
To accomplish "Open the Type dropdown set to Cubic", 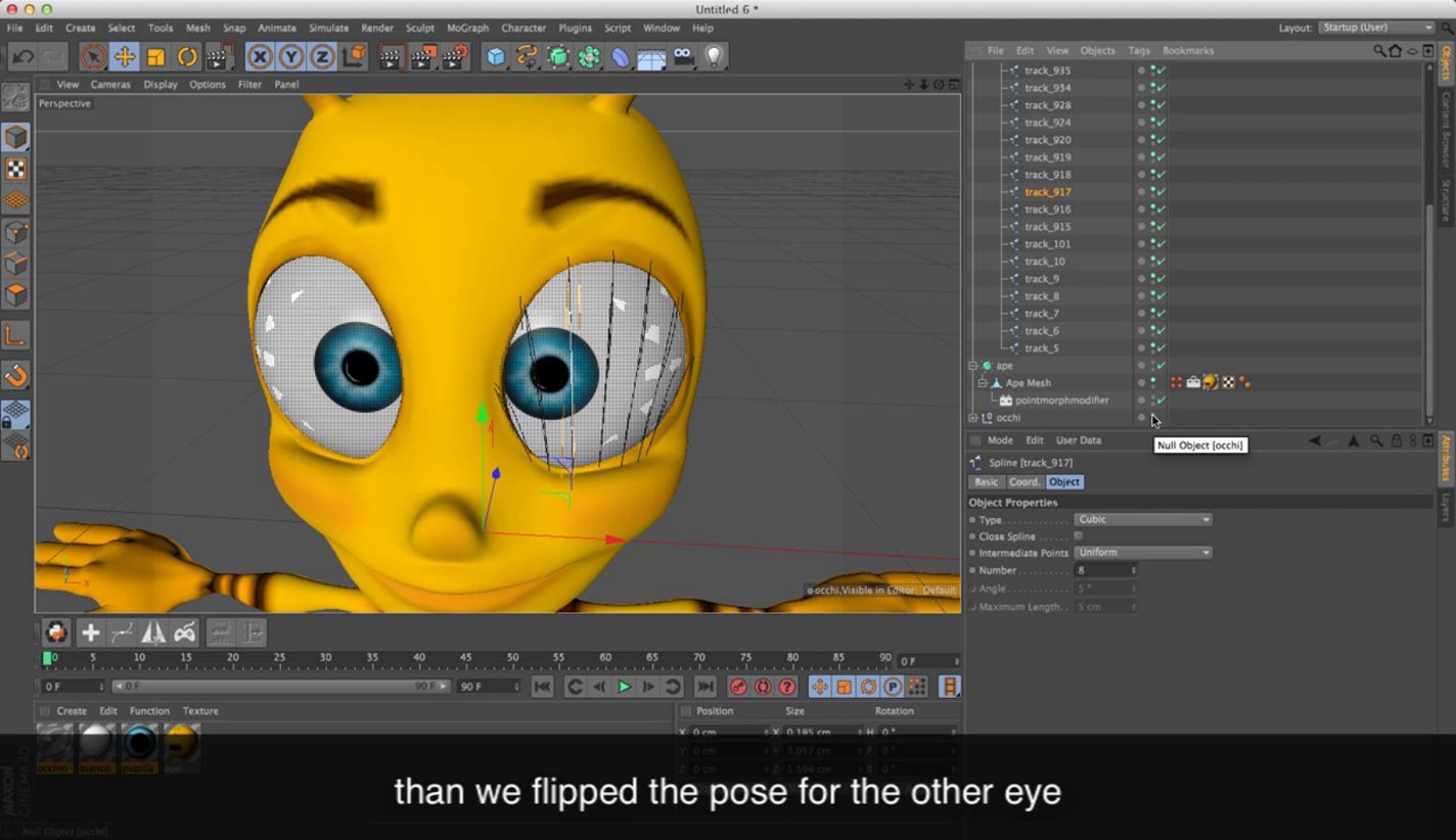I will coord(1143,520).
